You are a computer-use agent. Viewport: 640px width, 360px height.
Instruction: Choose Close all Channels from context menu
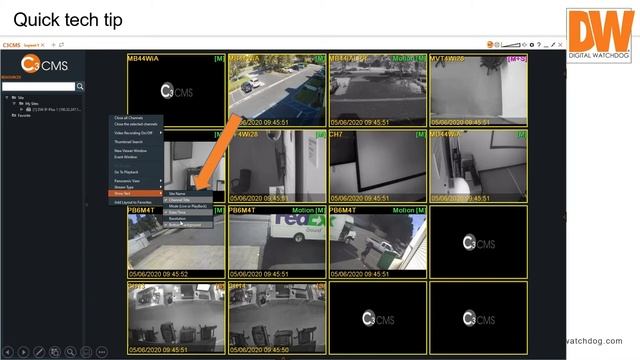coord(129,118)
